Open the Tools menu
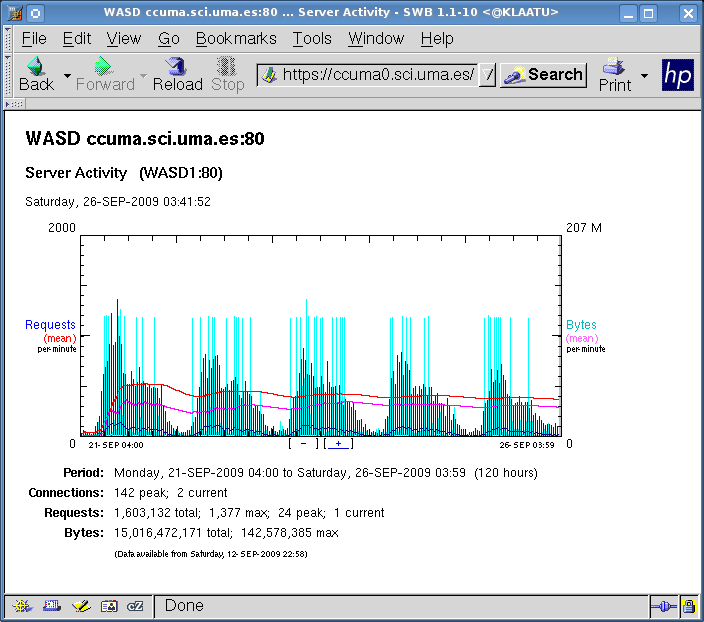Image resolution: width=704 pixels, height=622 pixels. point(312,39)
